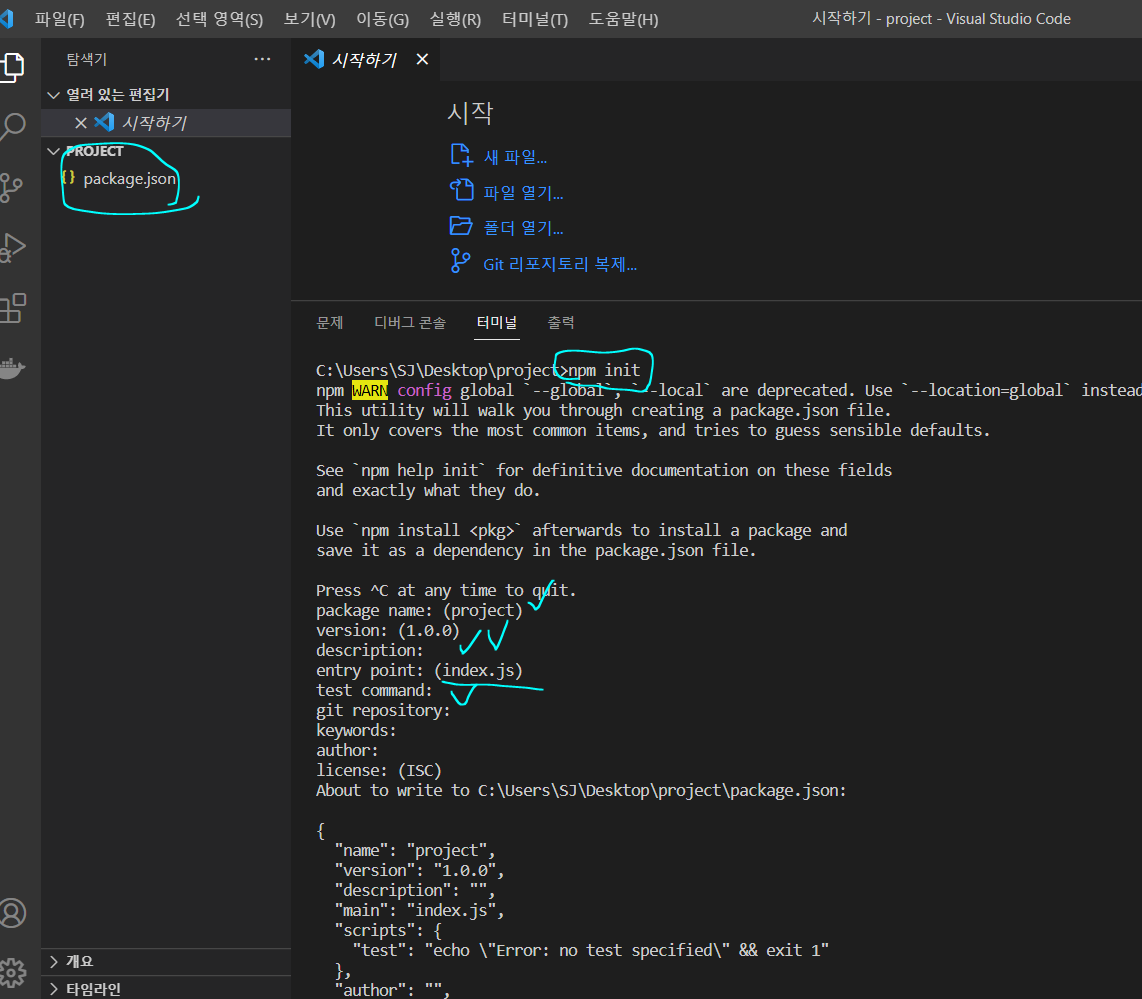Switch to the 디버그 콘솔 panel tab
This screenshot has width=1142, height=999.
[410, 323]
